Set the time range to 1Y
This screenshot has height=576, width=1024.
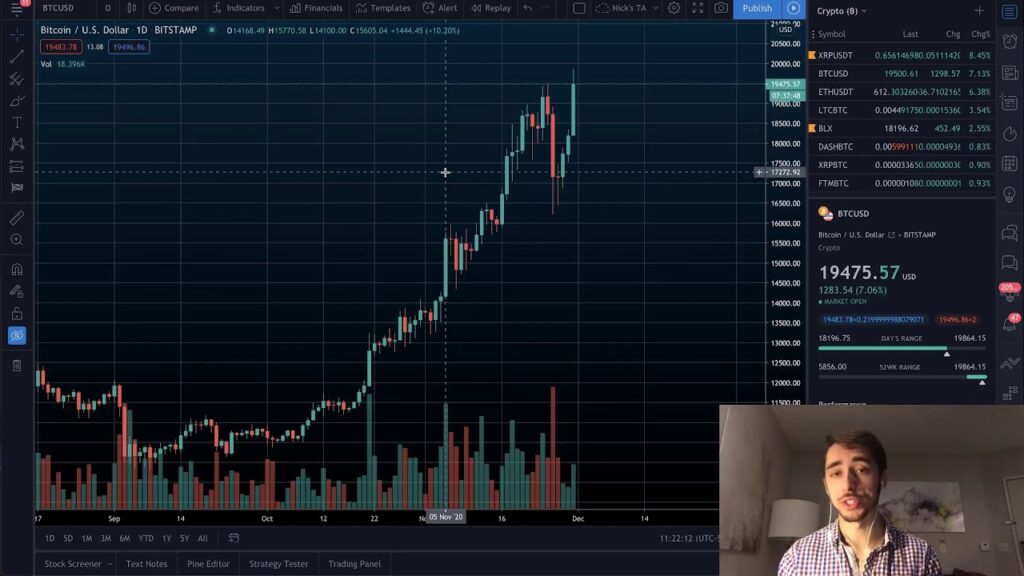point(166,538)
